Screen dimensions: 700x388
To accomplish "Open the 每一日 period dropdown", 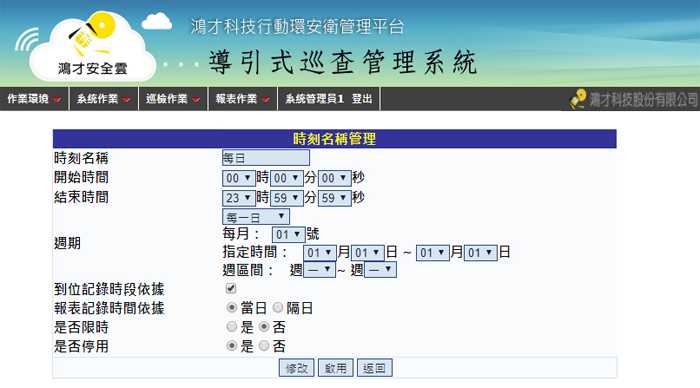I will pyautogui.click(x=256, y=217).
